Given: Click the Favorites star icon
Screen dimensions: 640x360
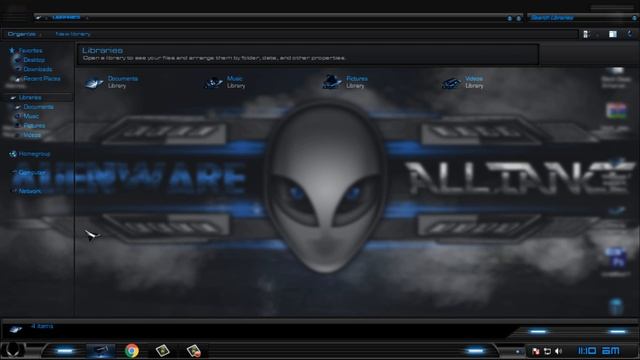Looking at the screenshot, I should click(x=12, y=51).
